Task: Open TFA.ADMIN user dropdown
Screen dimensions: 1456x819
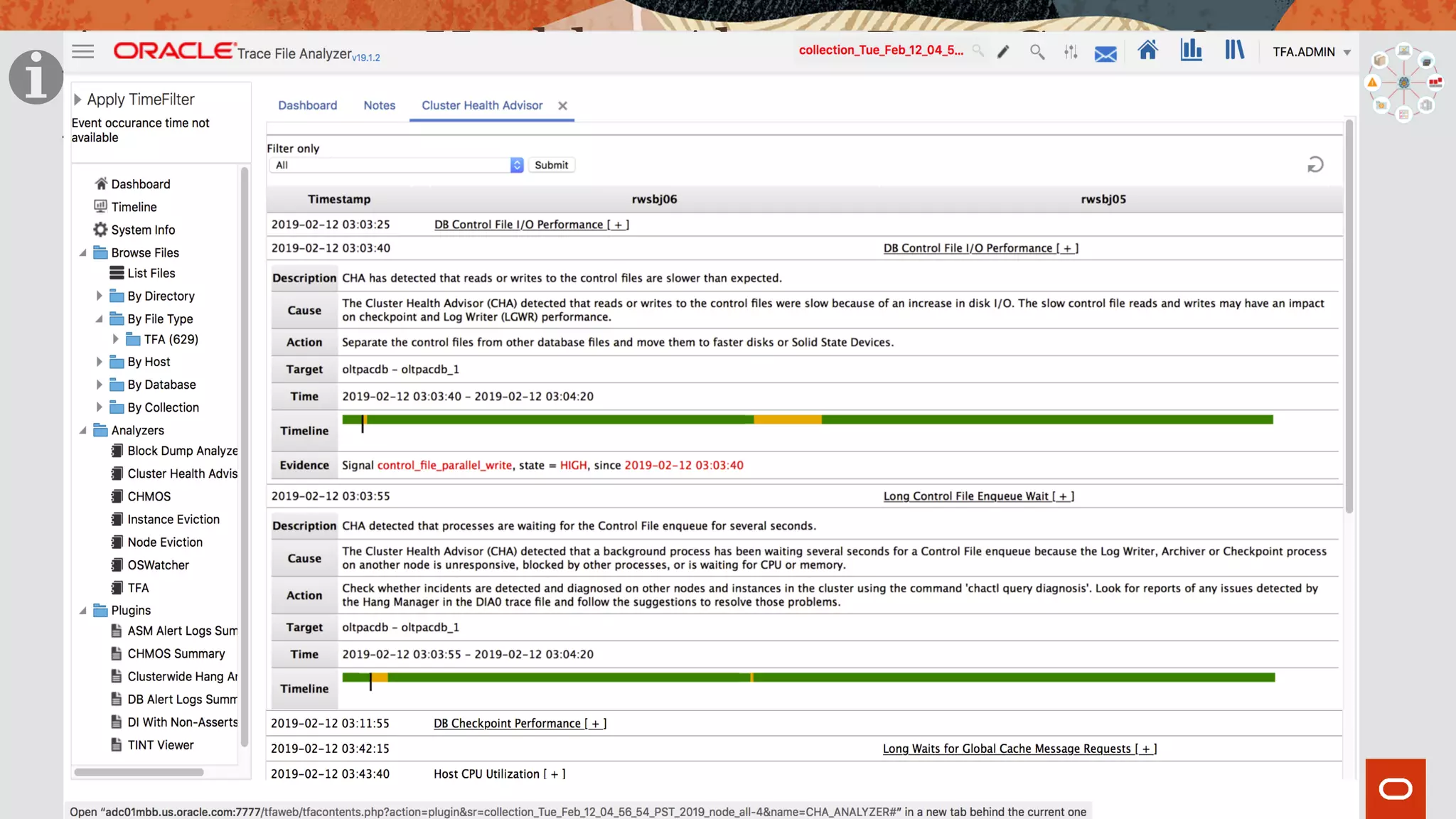Action: coord(1311,52)
